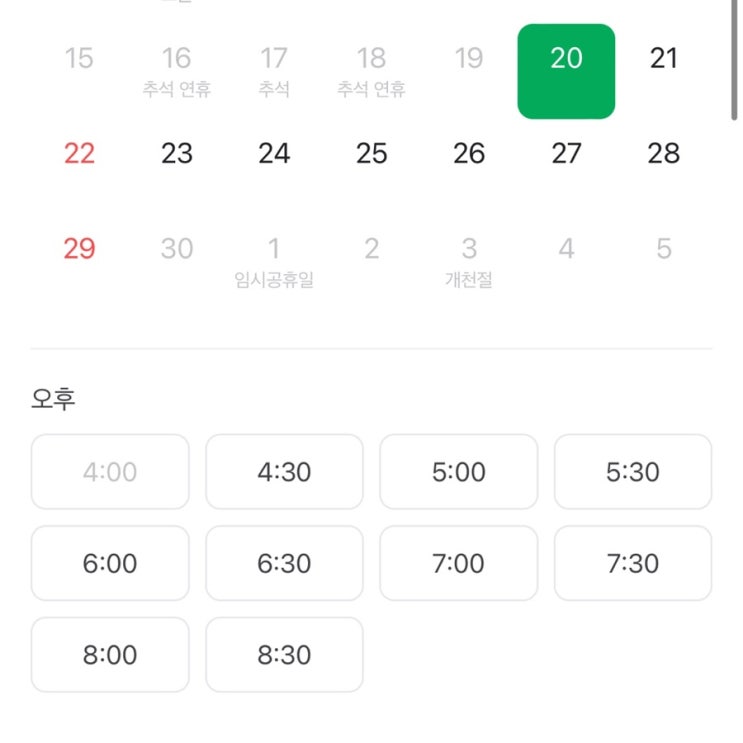Select the highlighted date 20

(x=566, y=71)
